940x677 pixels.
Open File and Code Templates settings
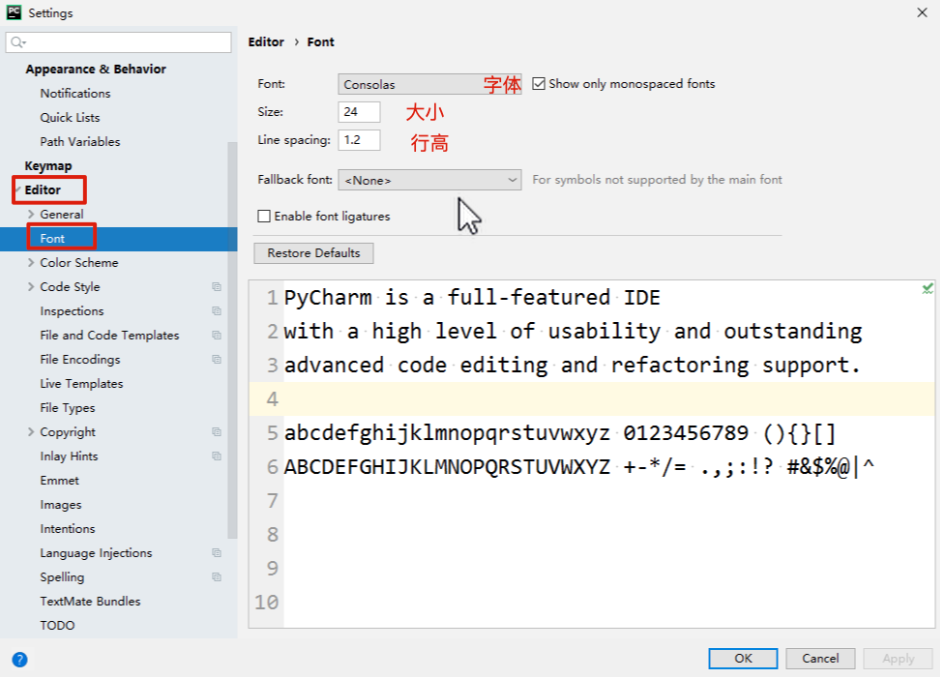(110, 335)
